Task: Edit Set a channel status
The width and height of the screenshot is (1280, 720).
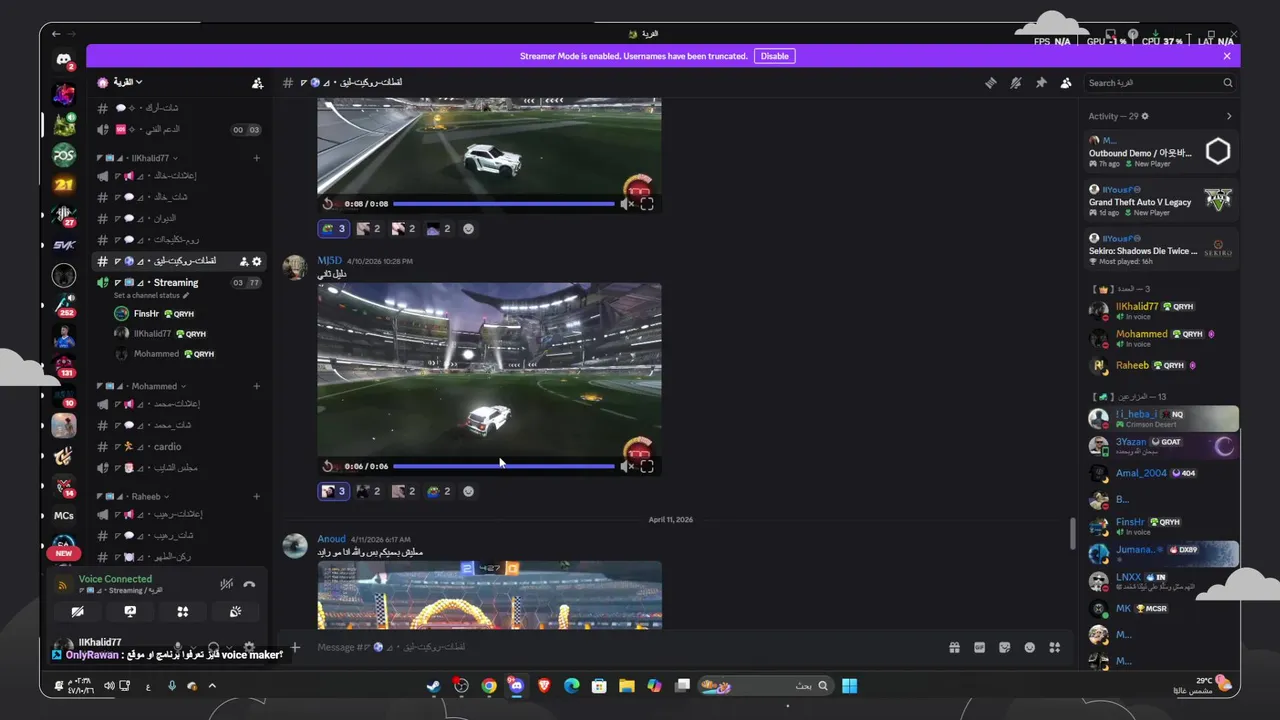Action: (151, 296)
